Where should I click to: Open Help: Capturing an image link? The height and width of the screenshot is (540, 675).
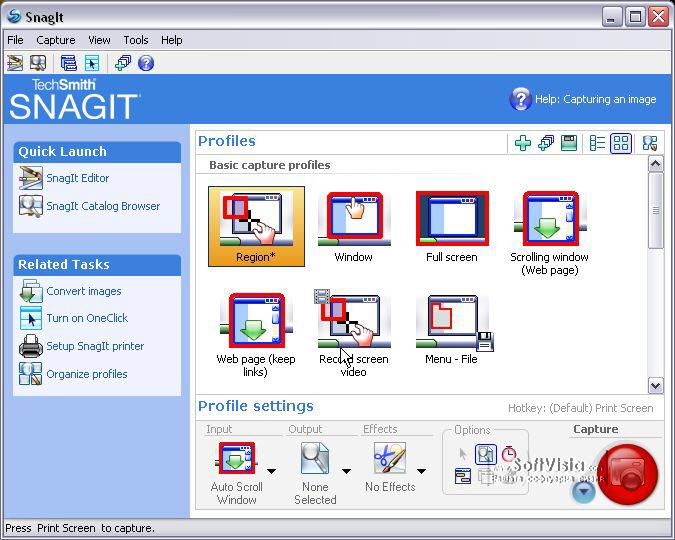tap(595, 99)
